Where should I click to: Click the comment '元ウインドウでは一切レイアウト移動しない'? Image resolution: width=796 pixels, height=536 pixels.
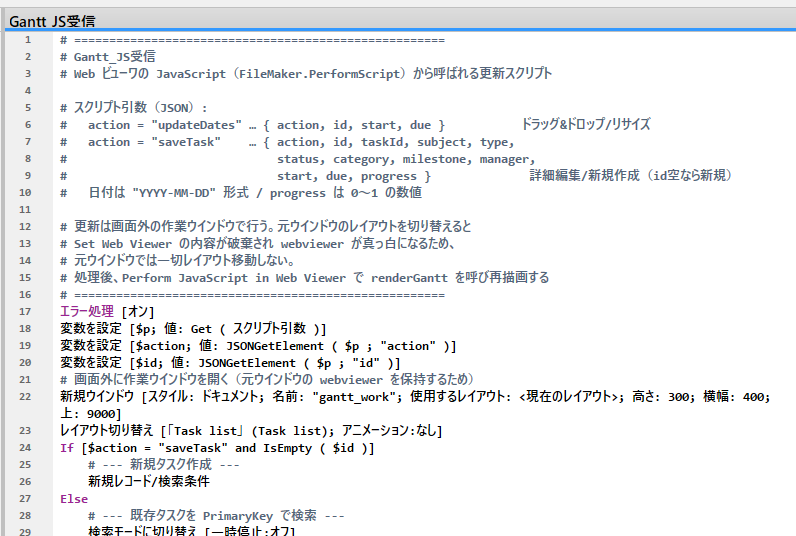(177, 261)
